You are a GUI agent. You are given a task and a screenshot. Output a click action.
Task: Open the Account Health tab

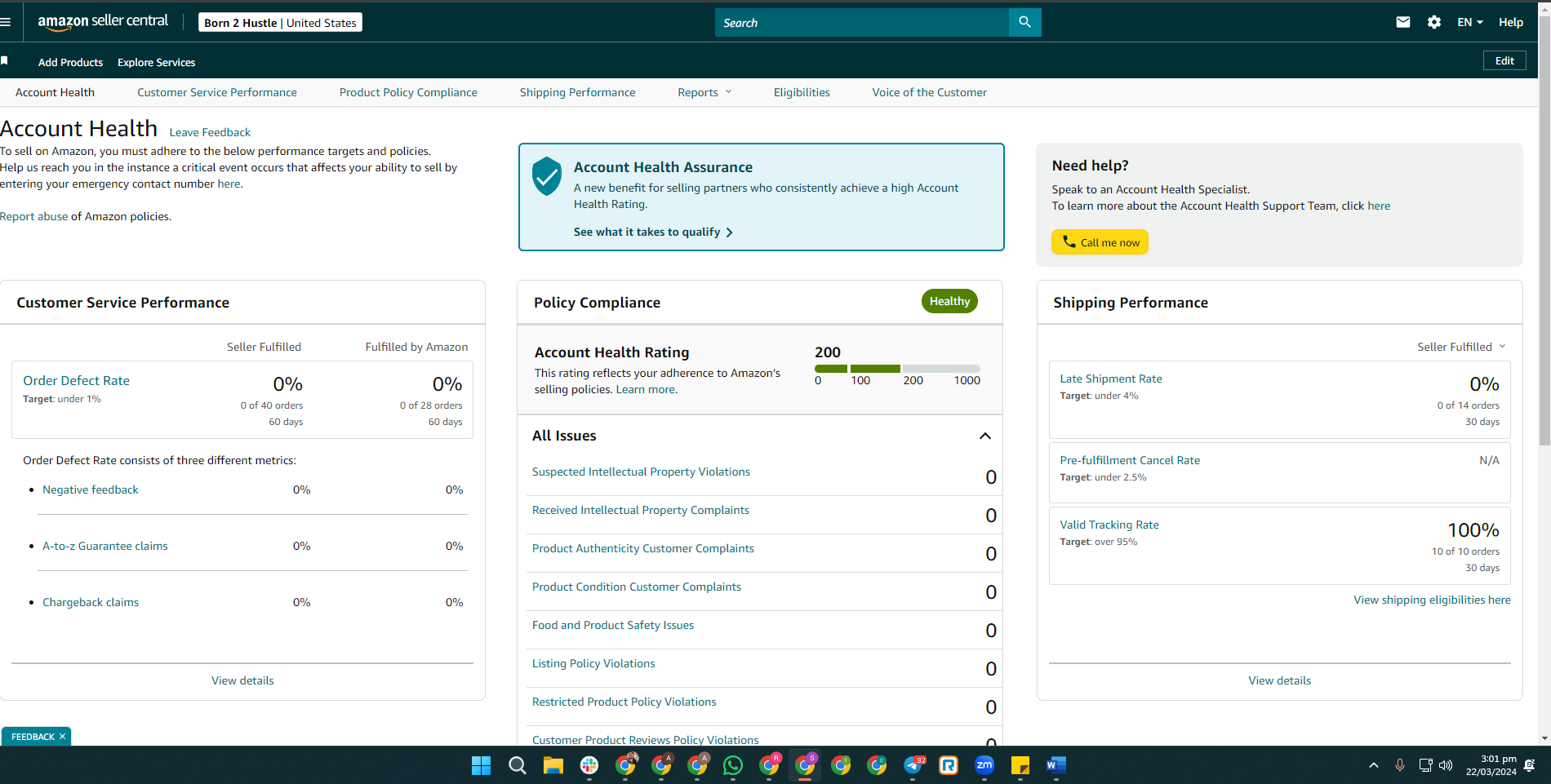click(55, 92)
